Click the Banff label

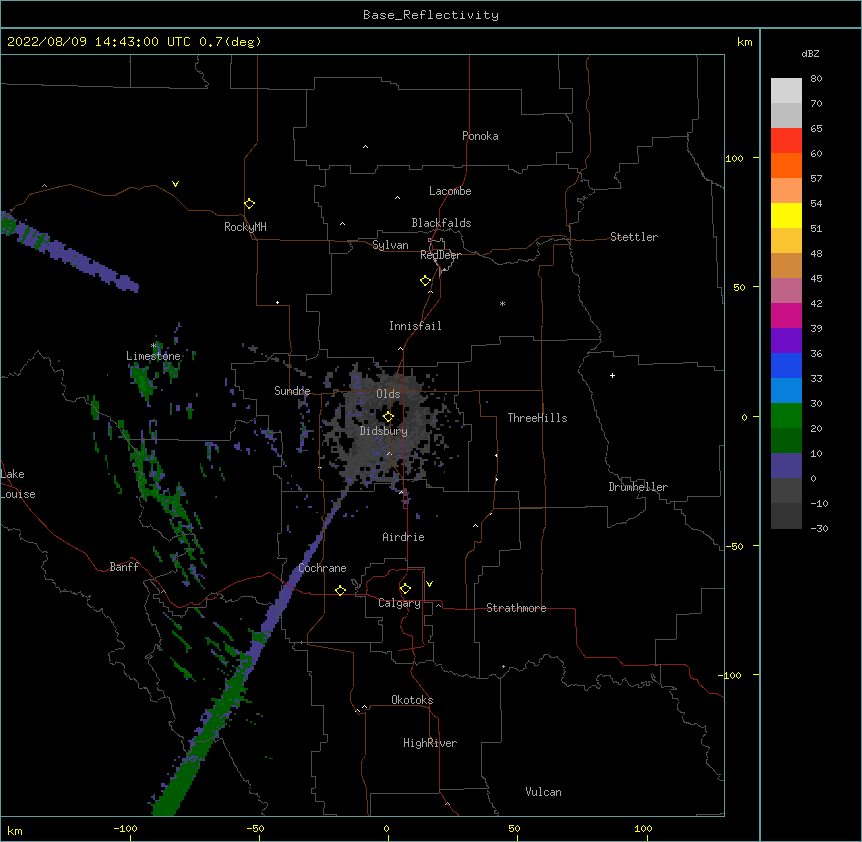tap(124, 567)
